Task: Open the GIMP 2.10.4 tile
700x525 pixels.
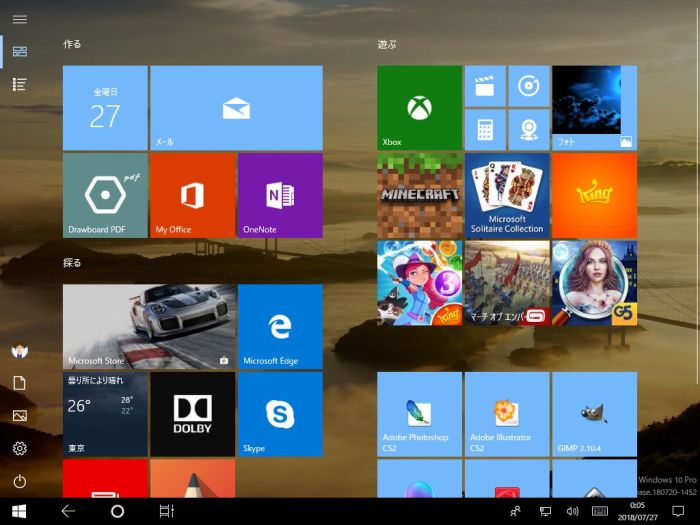Action: (594, 414)
